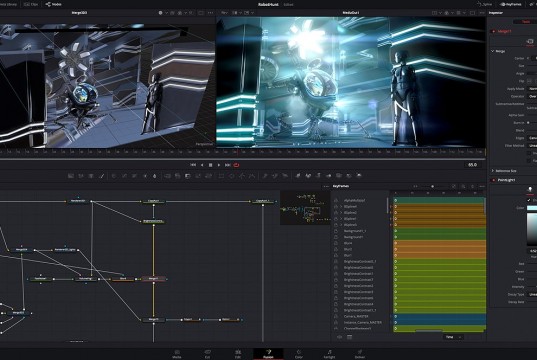The image size is (537, 360).
Task: Switch to the Fairlight page
Action: coord(329,354)
